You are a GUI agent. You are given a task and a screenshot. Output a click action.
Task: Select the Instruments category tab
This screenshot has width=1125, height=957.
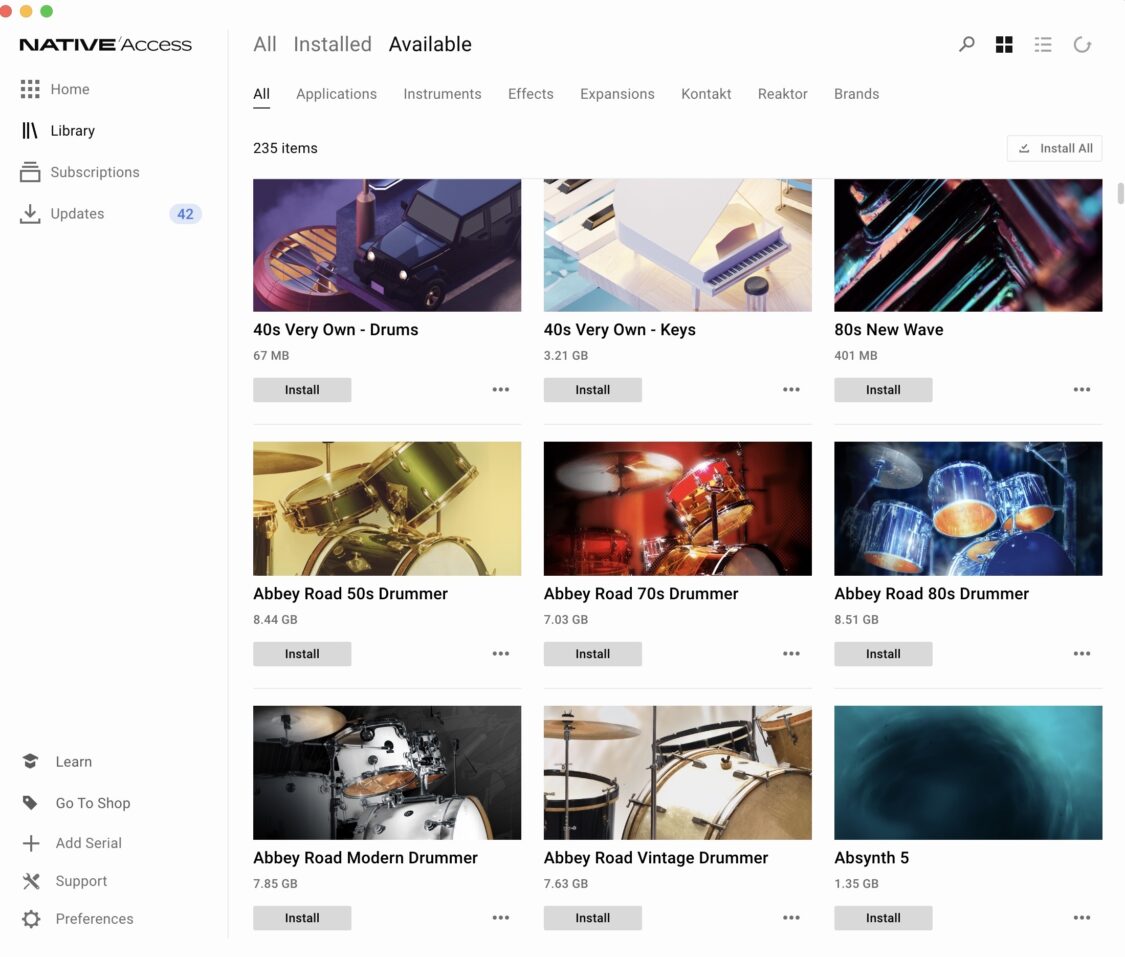(x=442, y=94)
